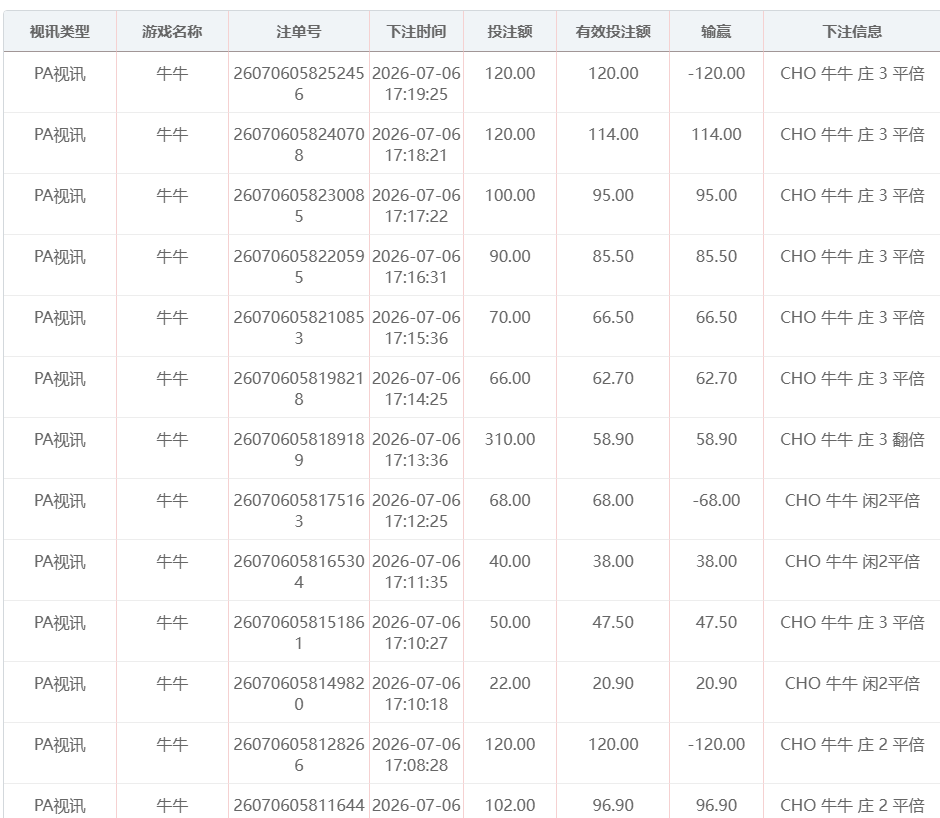Select order number 260706058189189
This screenshot has width=940, height=818.
point(299,450)
